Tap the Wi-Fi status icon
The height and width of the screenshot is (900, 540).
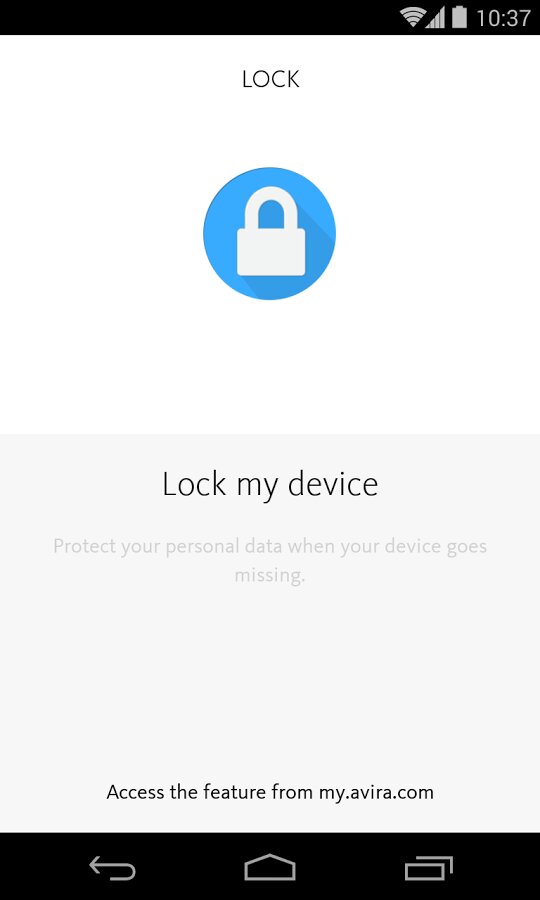(x=413, y=17)
